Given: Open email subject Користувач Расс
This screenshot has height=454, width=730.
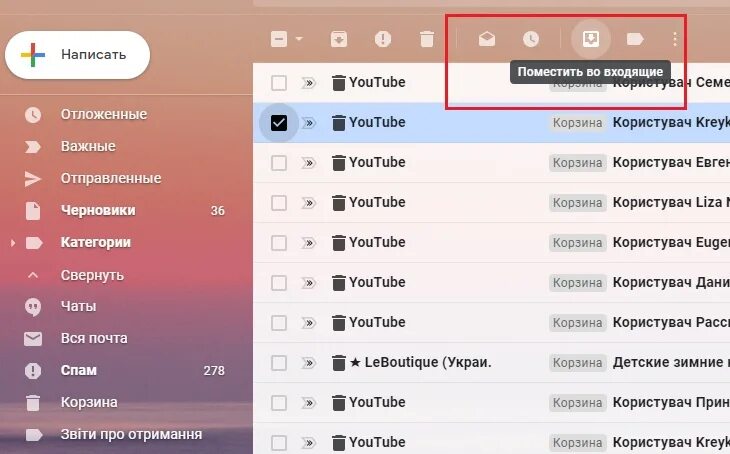Looking at the screenshot, I should 671,323.
